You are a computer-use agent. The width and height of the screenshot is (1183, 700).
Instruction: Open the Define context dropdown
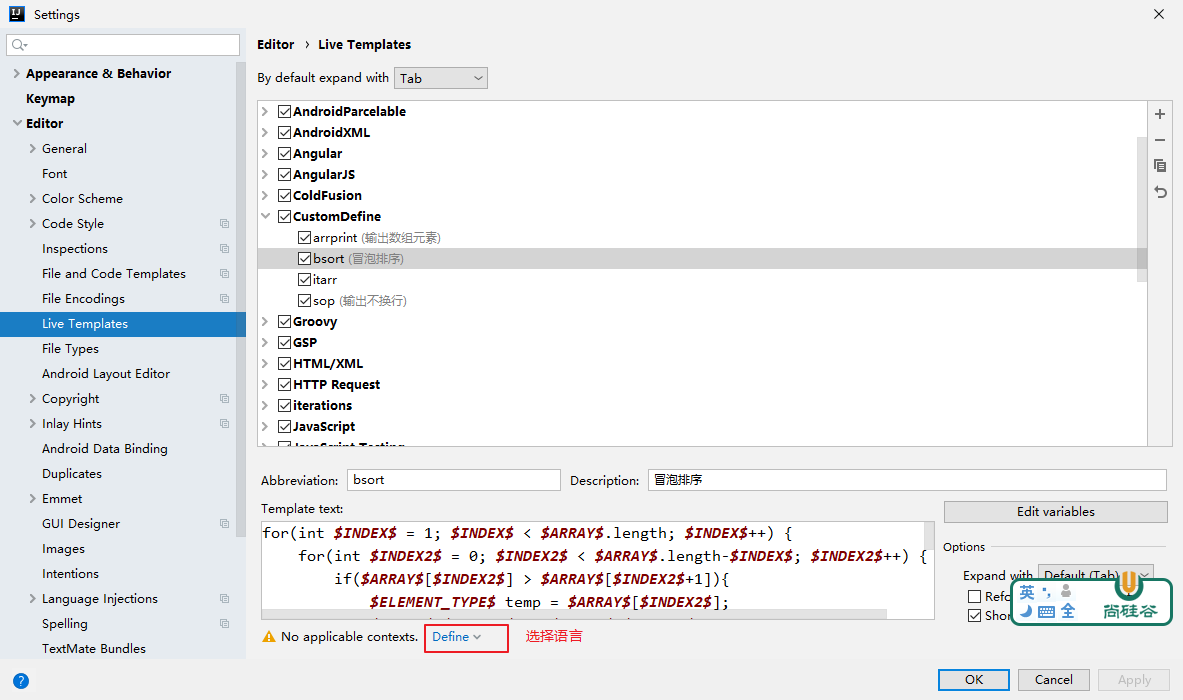(x=456, y=637)
